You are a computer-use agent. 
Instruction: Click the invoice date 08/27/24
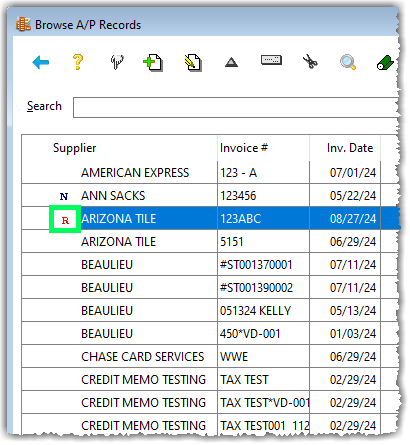click(353, 219)
